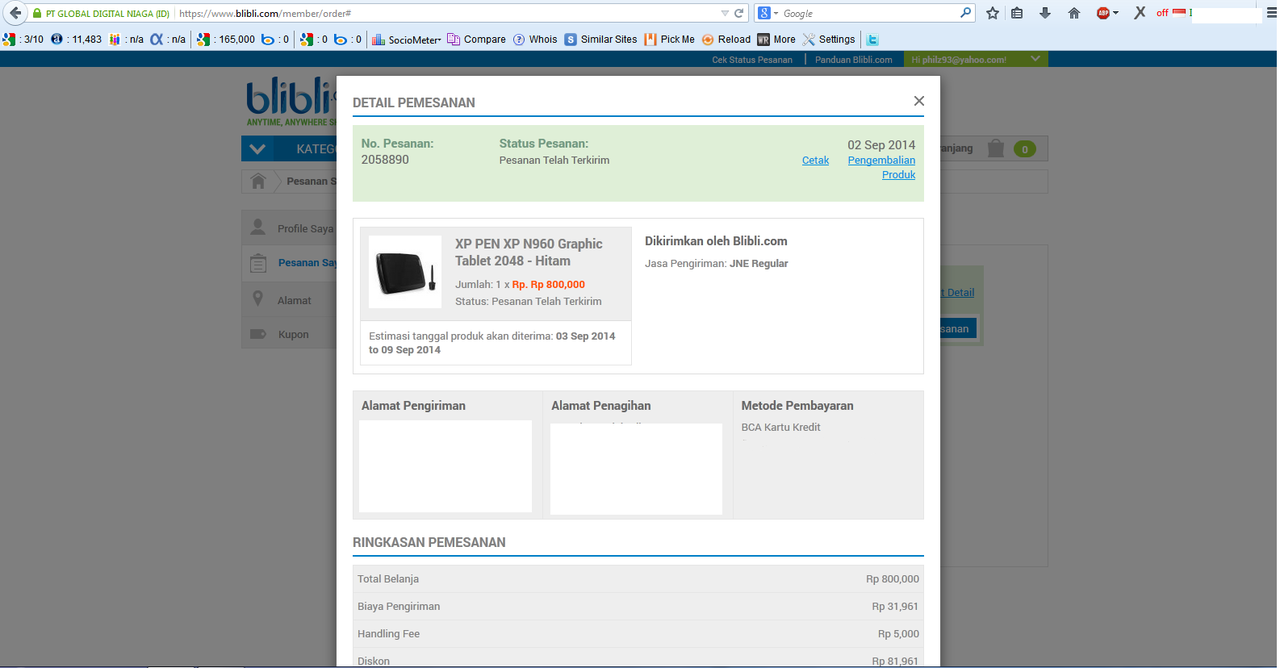Viewport: 1280px width, 668px height.
Task: Click the Alexa rank 11,483 indicator
Action: pyautogui.click(x=77, y=39)
